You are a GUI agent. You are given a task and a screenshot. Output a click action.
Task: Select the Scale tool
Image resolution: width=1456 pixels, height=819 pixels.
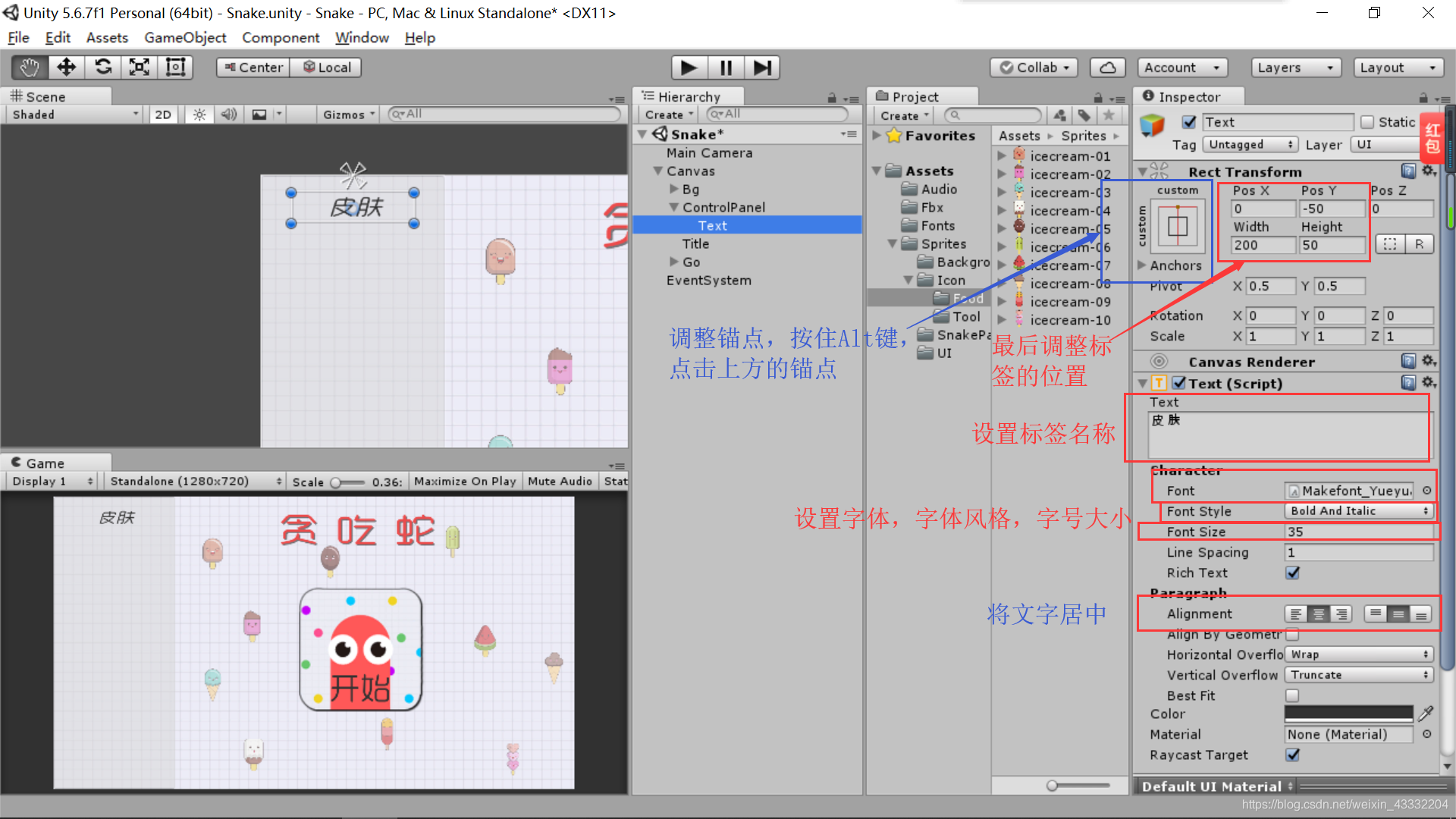tap(140, 67)
